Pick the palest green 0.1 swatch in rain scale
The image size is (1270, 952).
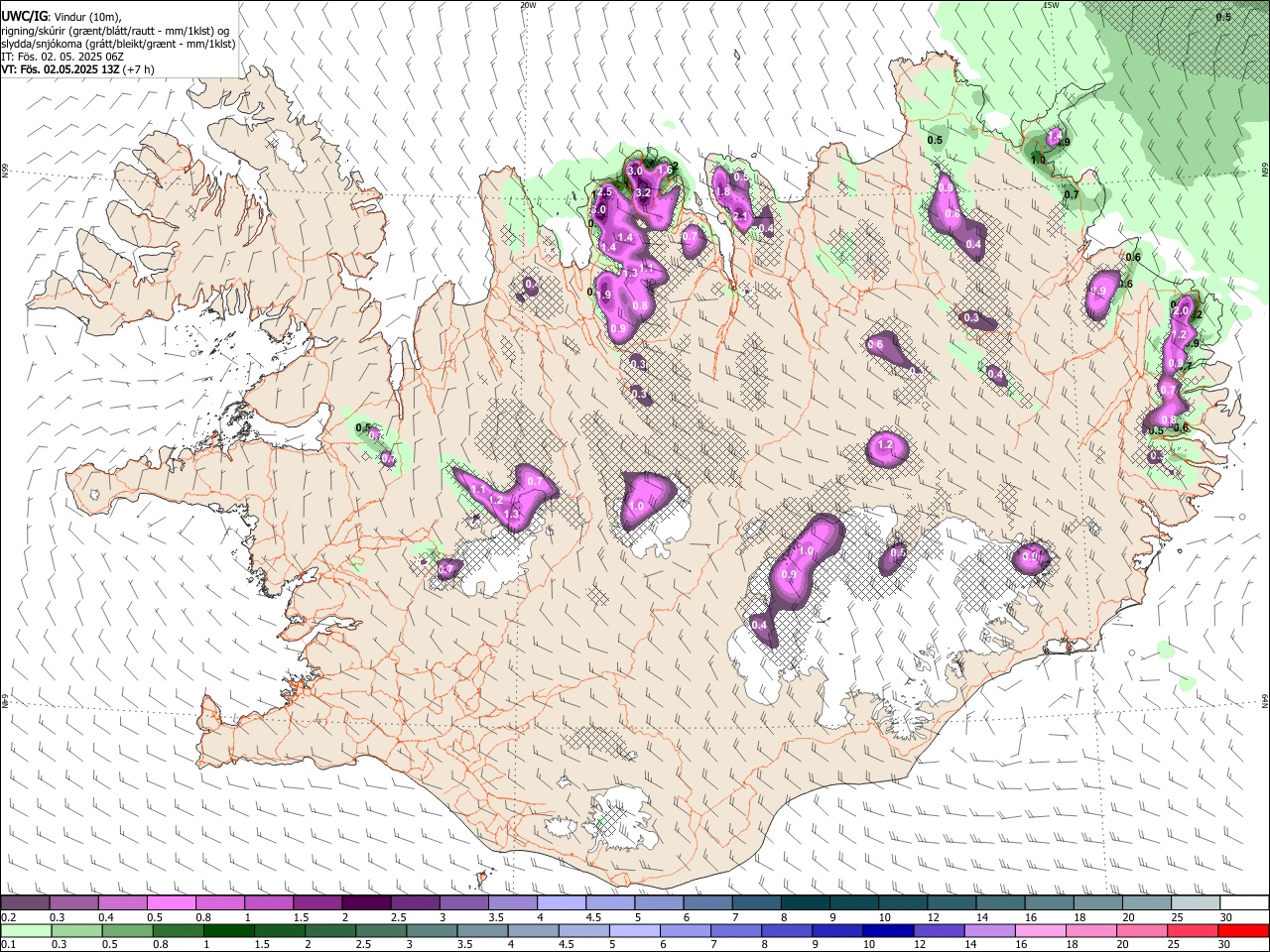click(27, 930)
